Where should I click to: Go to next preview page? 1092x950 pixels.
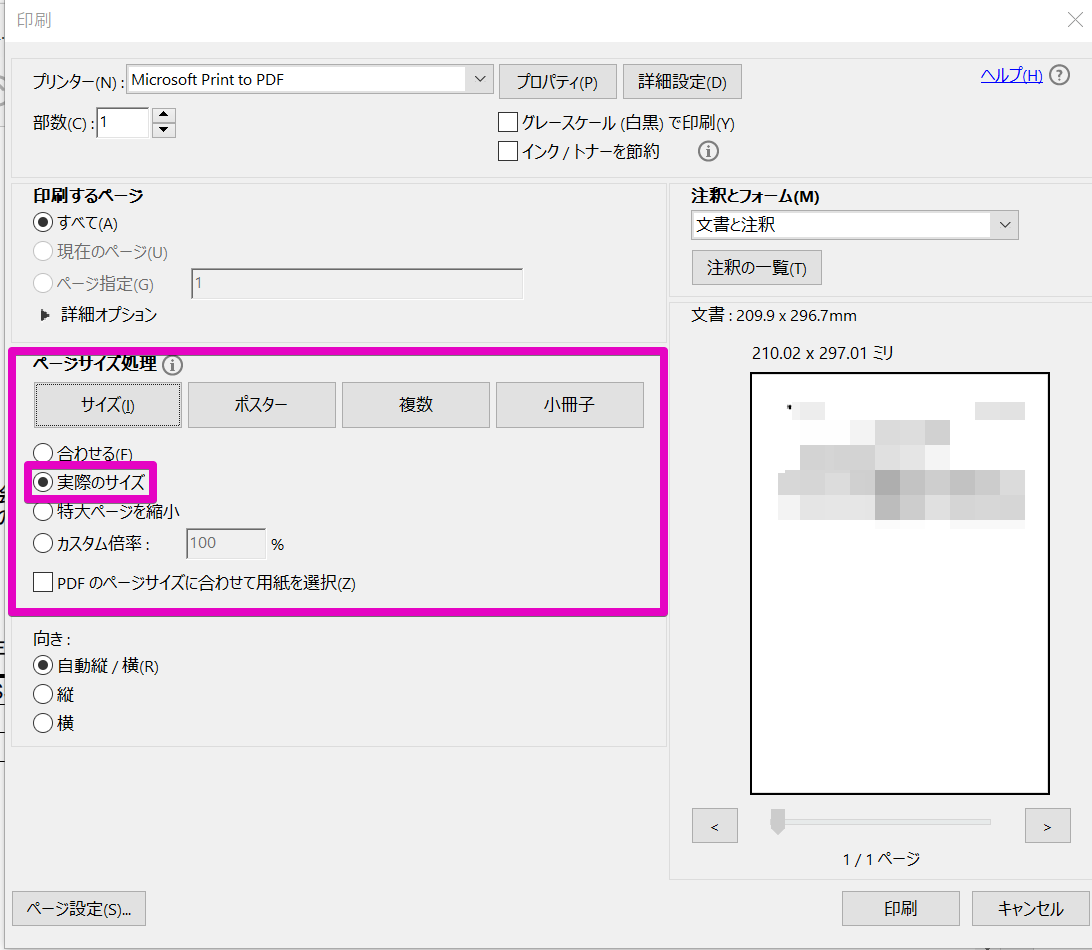click(1047, 826)
